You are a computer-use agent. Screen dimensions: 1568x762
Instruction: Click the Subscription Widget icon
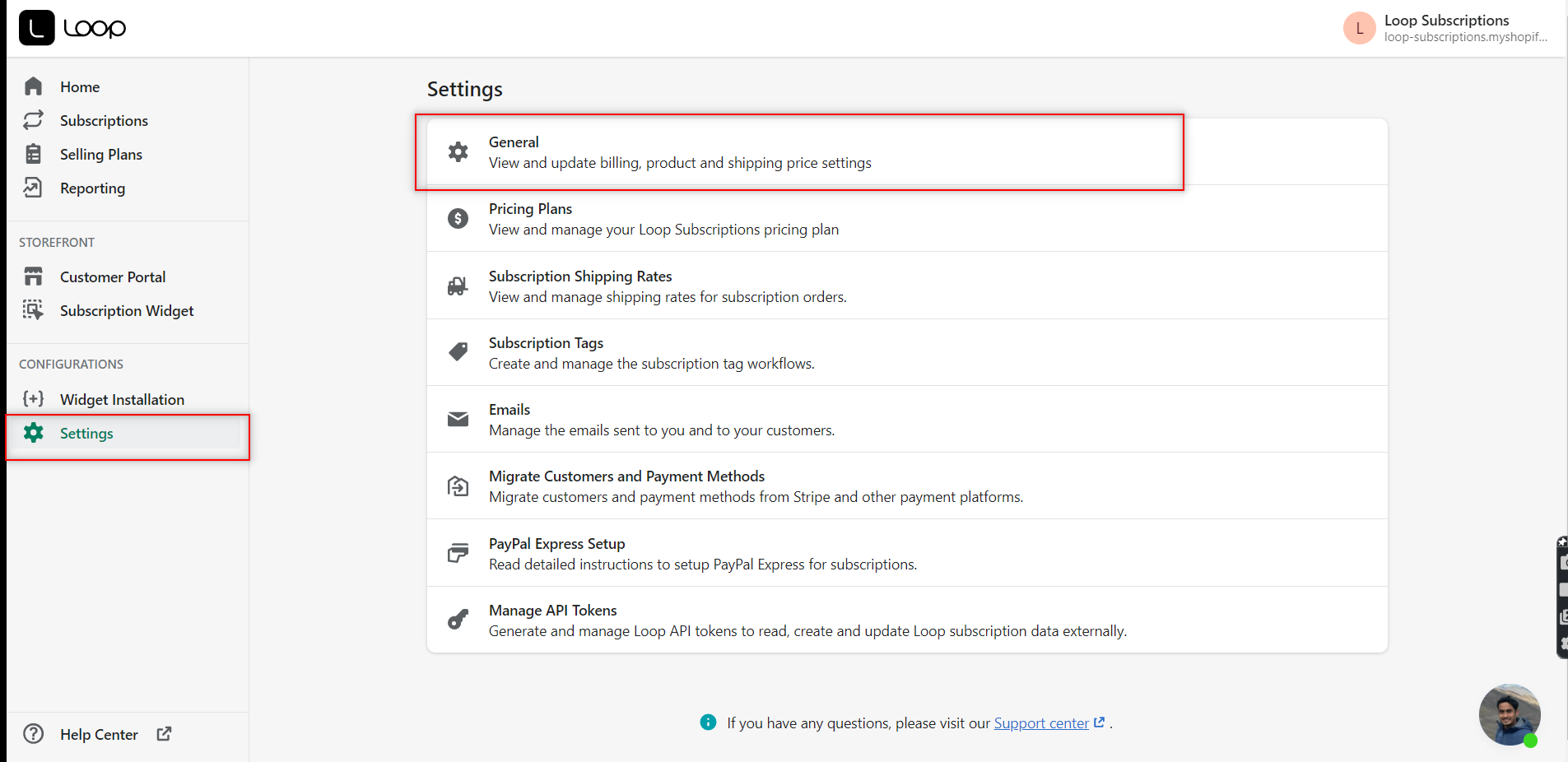[x=33, y=310]
